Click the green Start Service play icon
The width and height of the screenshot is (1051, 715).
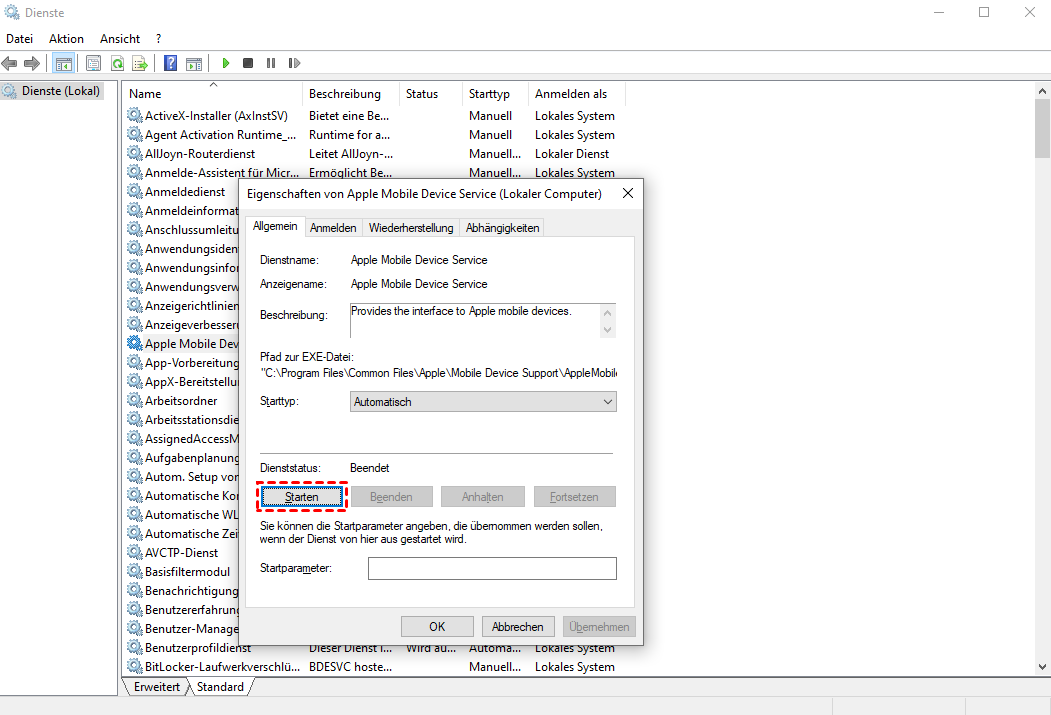[226, 63]
